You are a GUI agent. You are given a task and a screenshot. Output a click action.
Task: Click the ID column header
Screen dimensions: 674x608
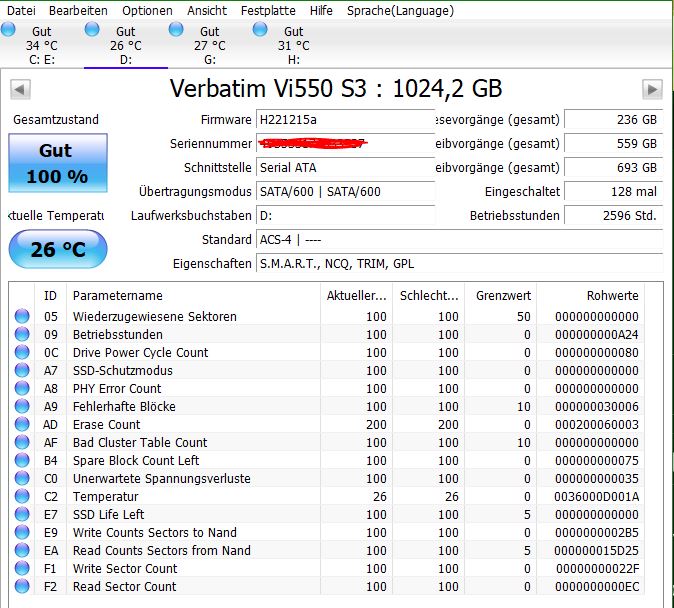pyautogui.click(x=50, y=295)
